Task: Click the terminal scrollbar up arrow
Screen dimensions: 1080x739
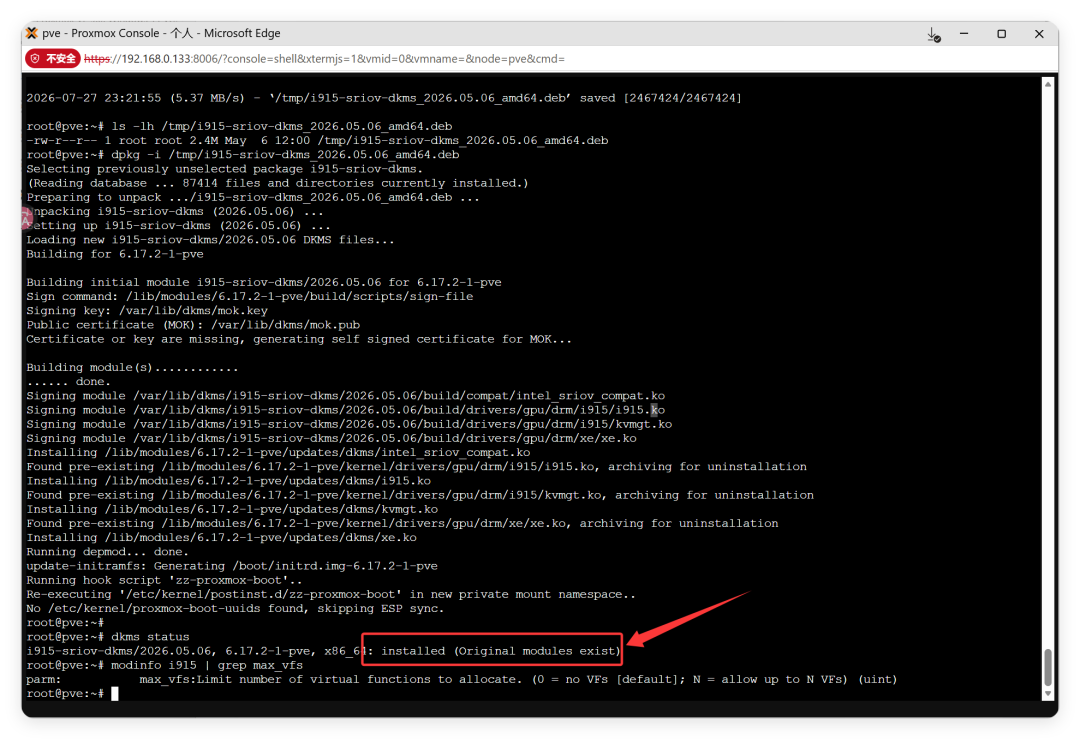Action: 1048,84
